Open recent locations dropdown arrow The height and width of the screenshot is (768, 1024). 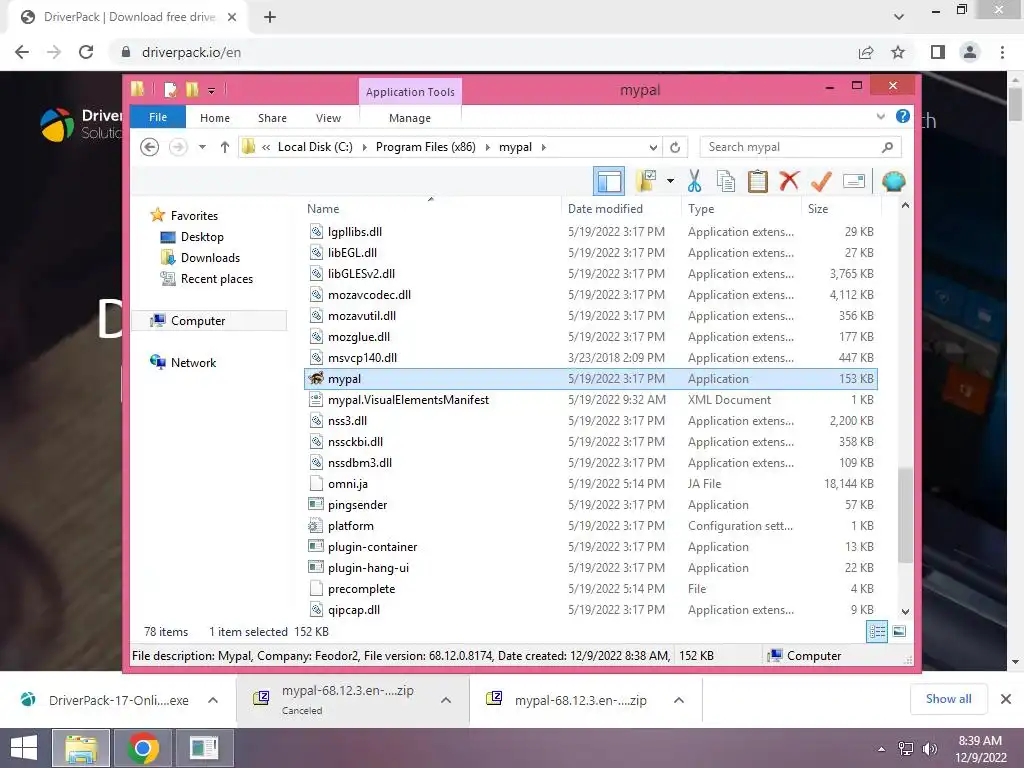tap(202, 147)
